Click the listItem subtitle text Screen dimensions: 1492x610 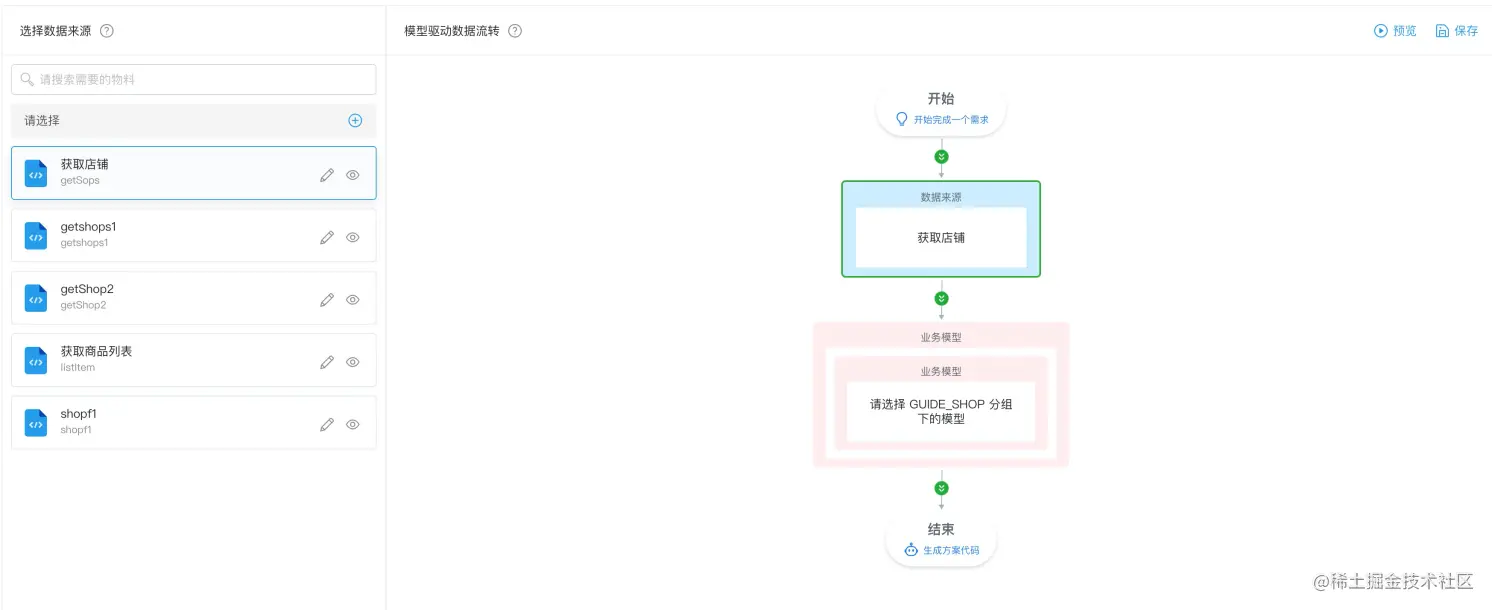click(78, 368)
